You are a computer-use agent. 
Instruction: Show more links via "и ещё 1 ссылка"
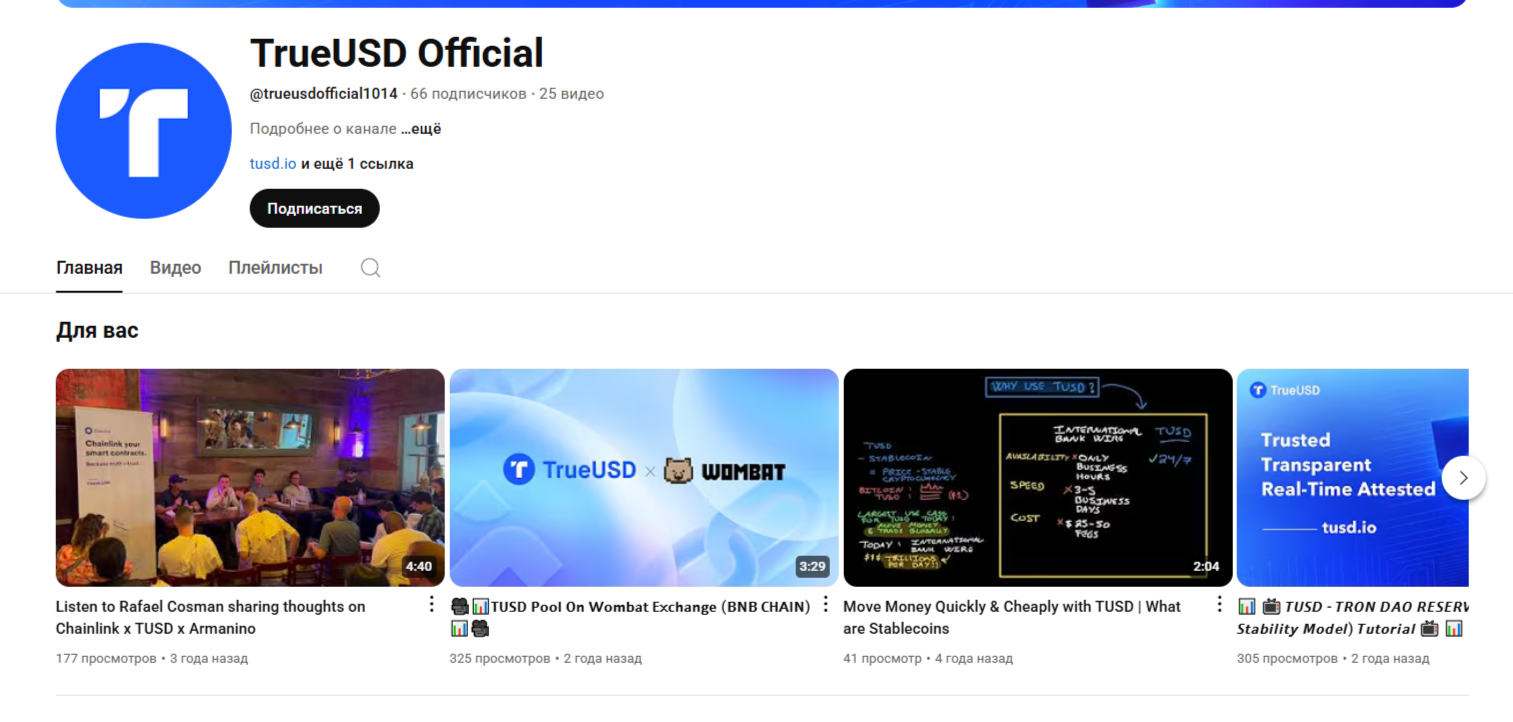357,164
